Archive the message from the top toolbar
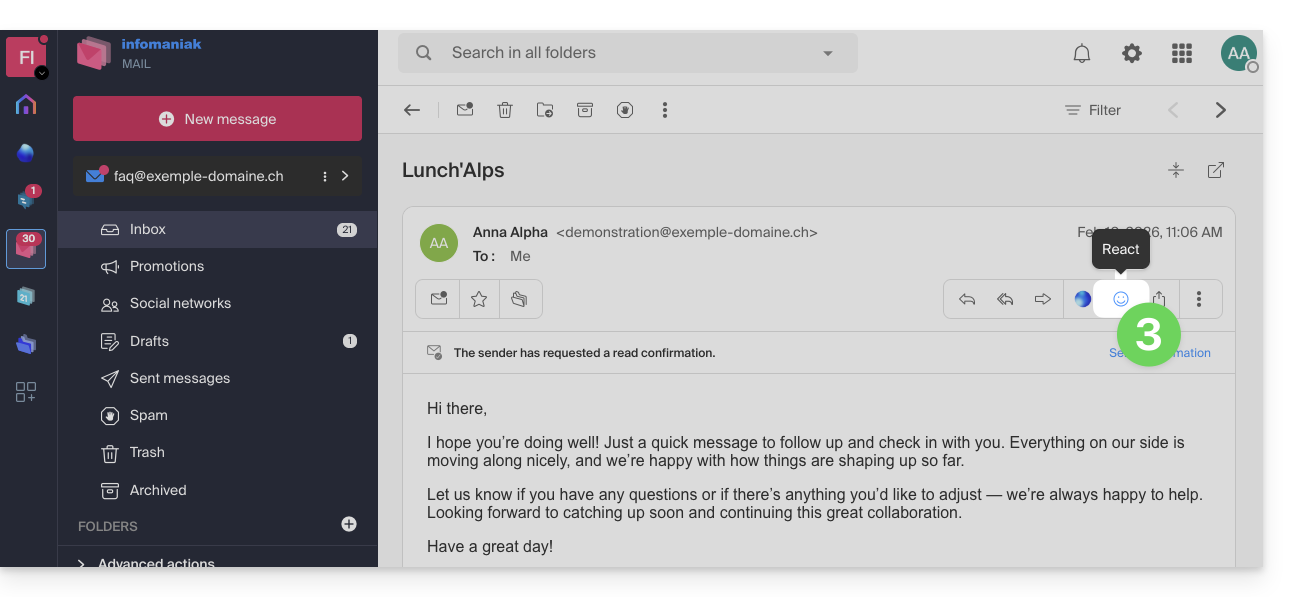Screen dimensions: 1293x597 point(585,110)
